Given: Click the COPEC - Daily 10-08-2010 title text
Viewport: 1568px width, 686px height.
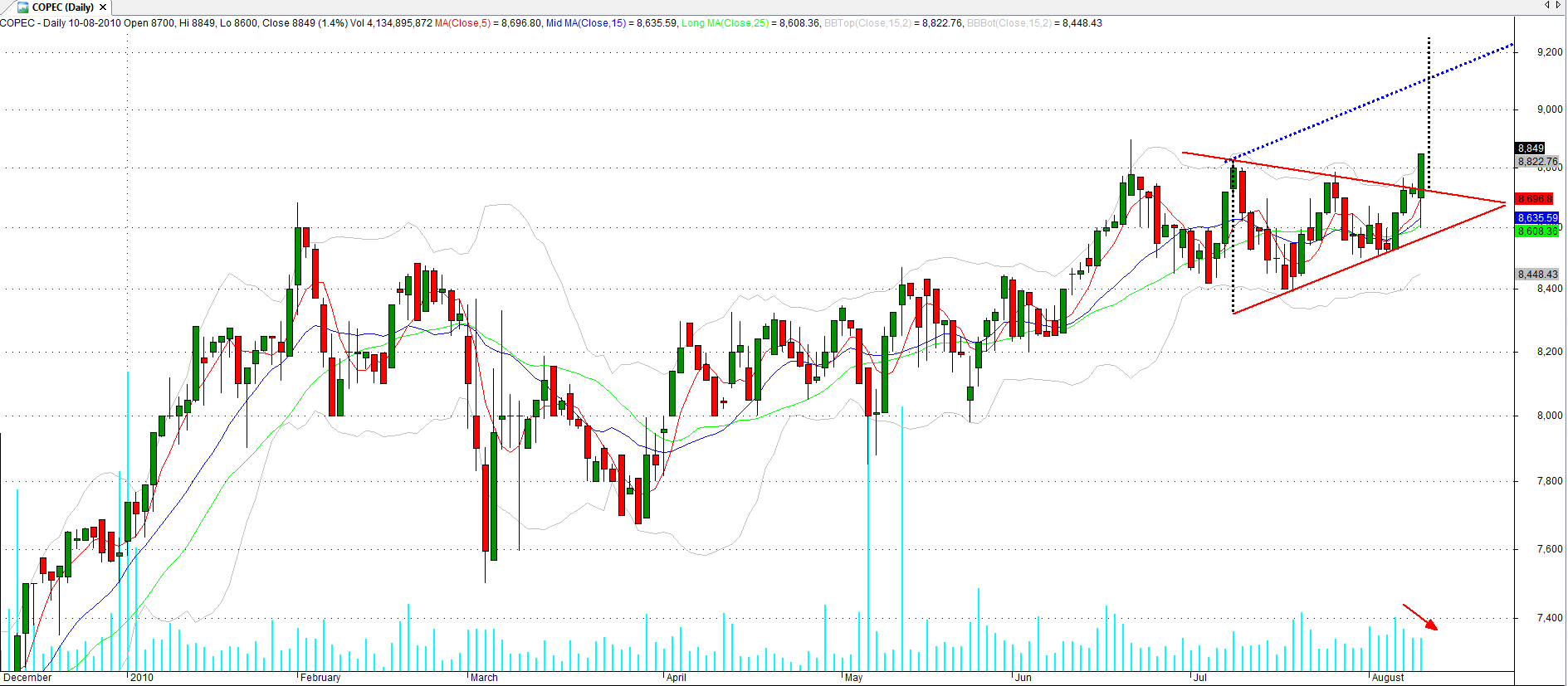Looking at the screenshot, I should point(61,23).
